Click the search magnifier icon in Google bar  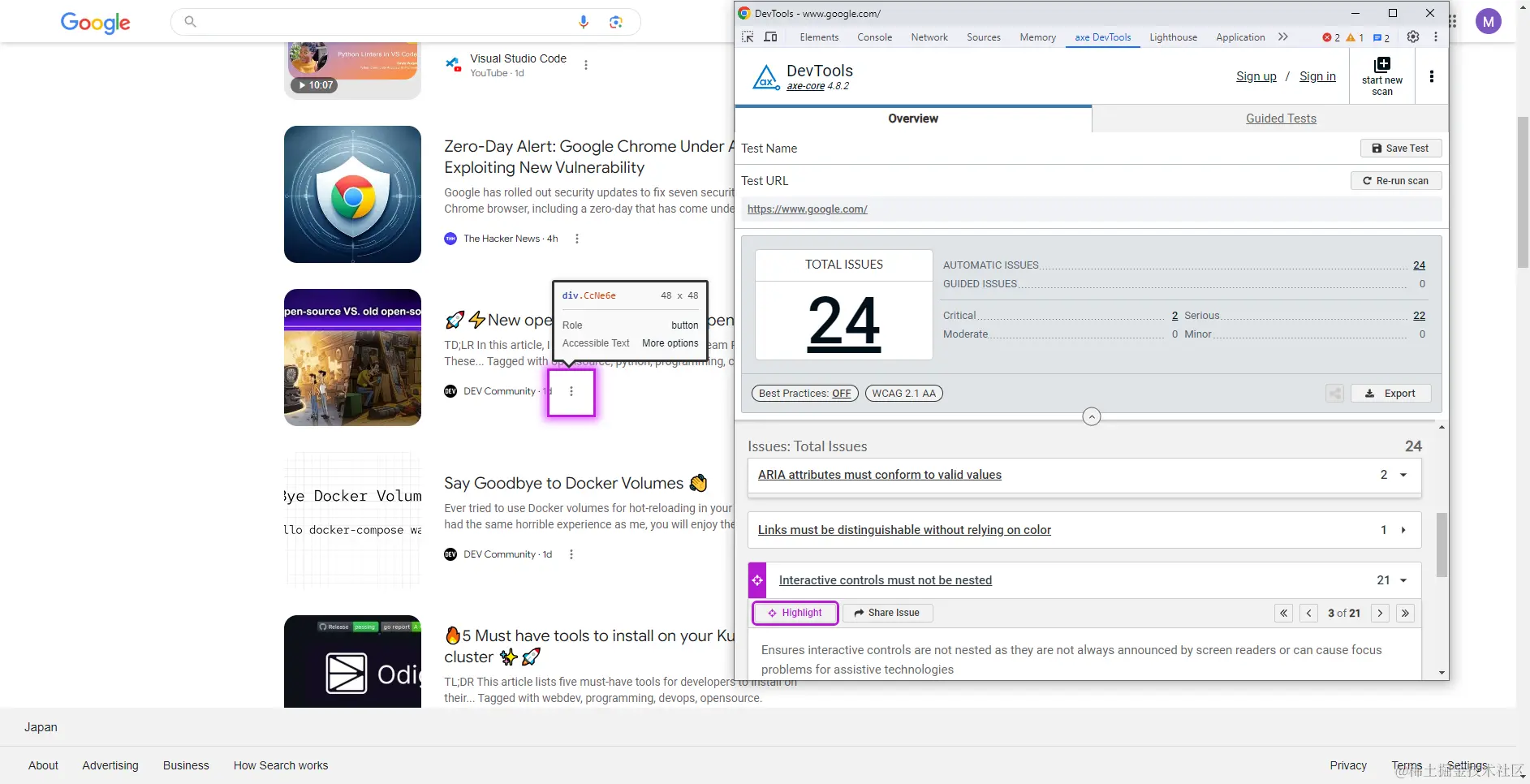(x=190, y=21)
